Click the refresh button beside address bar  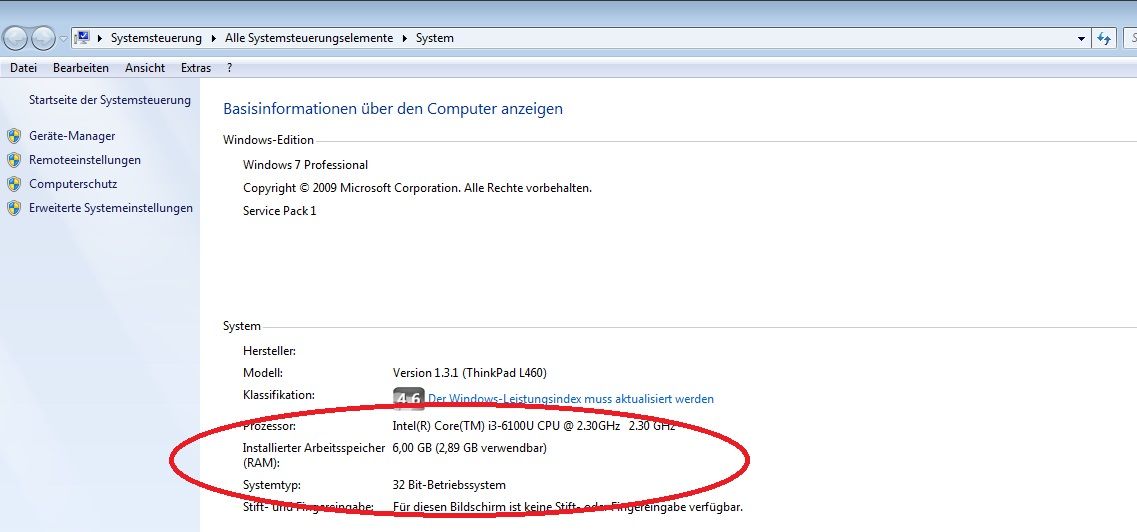coord(1104,38)
